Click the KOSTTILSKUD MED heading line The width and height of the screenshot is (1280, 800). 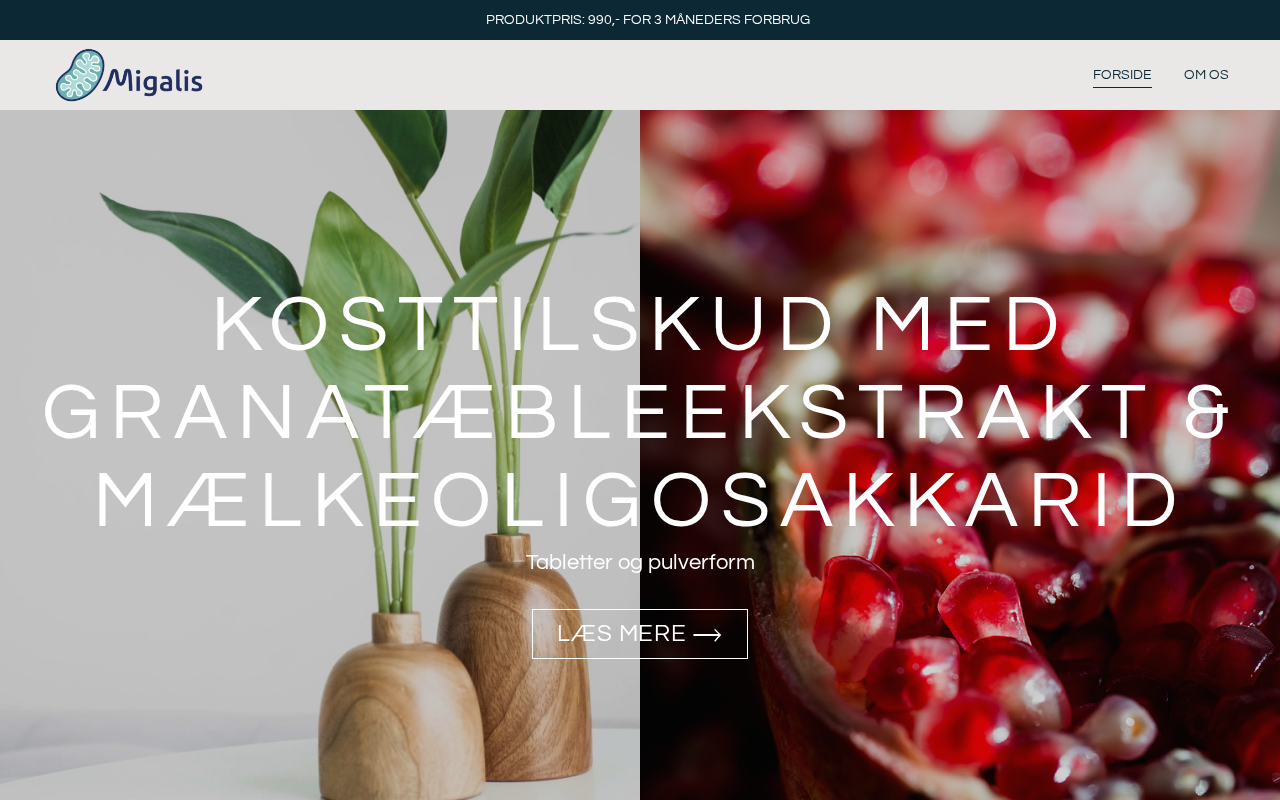pos(640,324)
